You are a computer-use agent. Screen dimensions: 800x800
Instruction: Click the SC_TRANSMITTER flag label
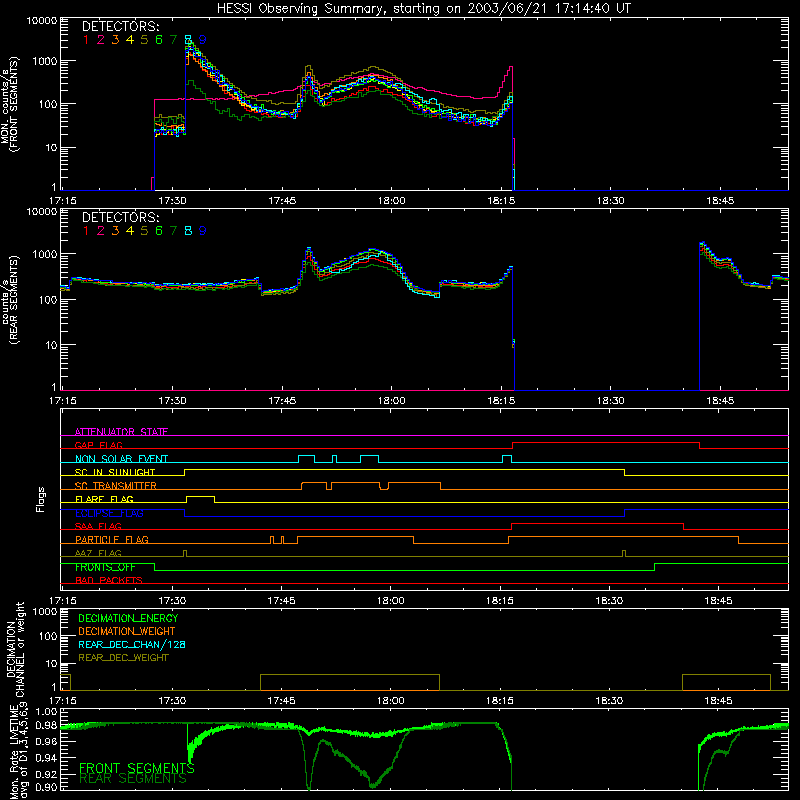click(x=116, y=485)
